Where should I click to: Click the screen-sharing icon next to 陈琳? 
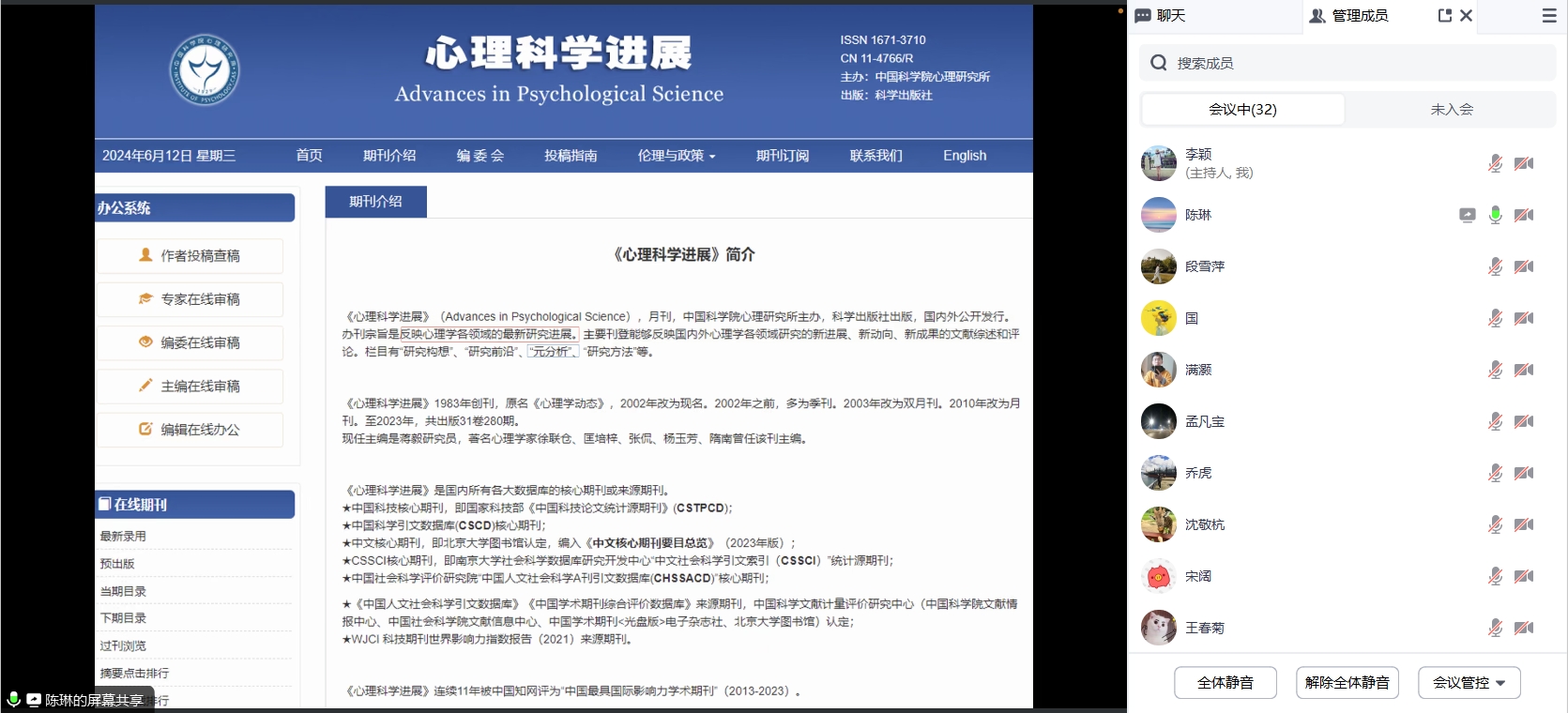tap(1468, 215)
